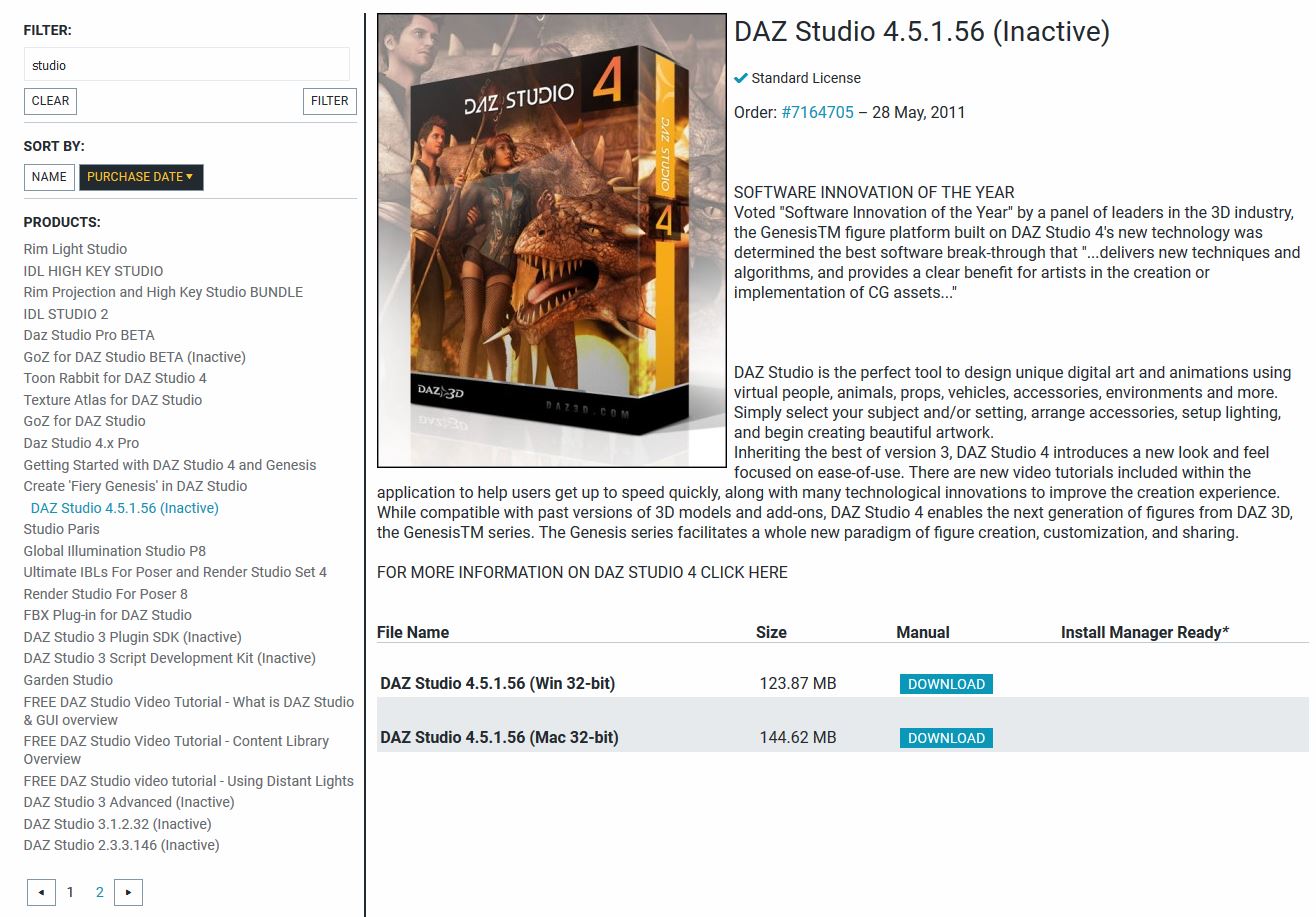This screenshot has width=1316, height=917.
Task: Click 'FOR MORE INFORMATION ON DAZ STUDIO 4 CLICK HERE'
Action: (582, 572)
